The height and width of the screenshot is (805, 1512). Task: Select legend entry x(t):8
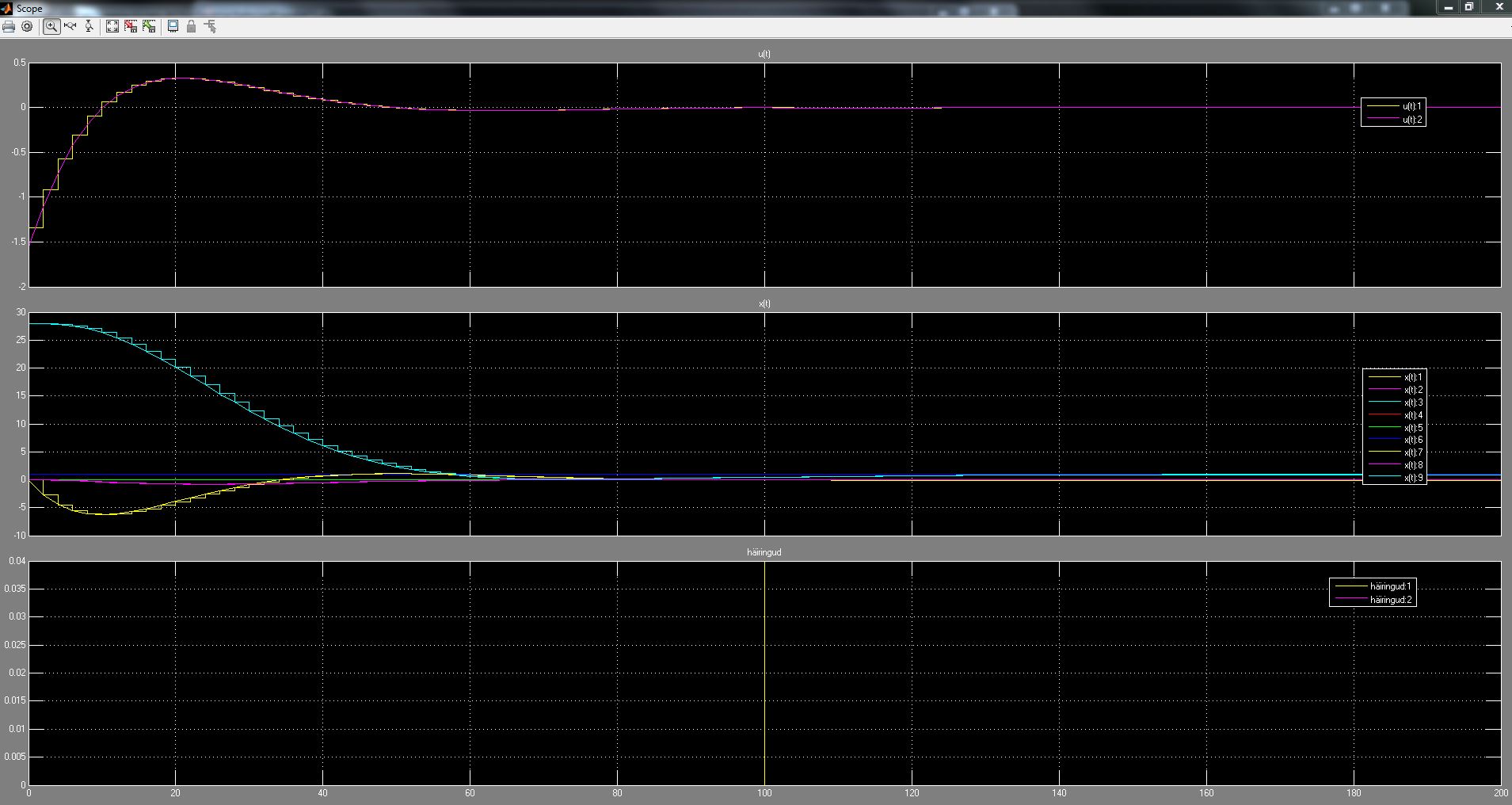pos(1395,465)
